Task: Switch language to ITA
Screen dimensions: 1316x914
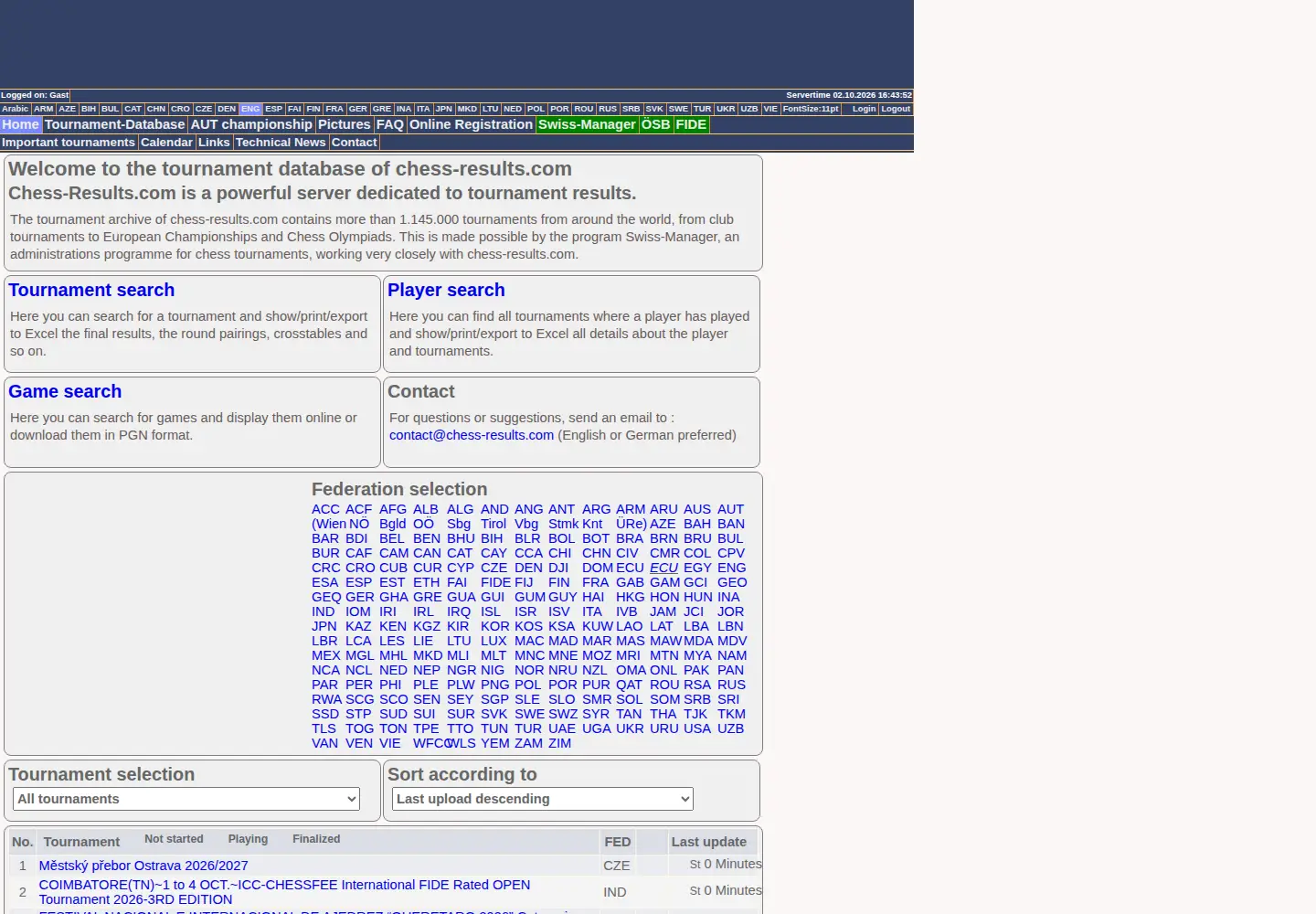Action: 423,109
